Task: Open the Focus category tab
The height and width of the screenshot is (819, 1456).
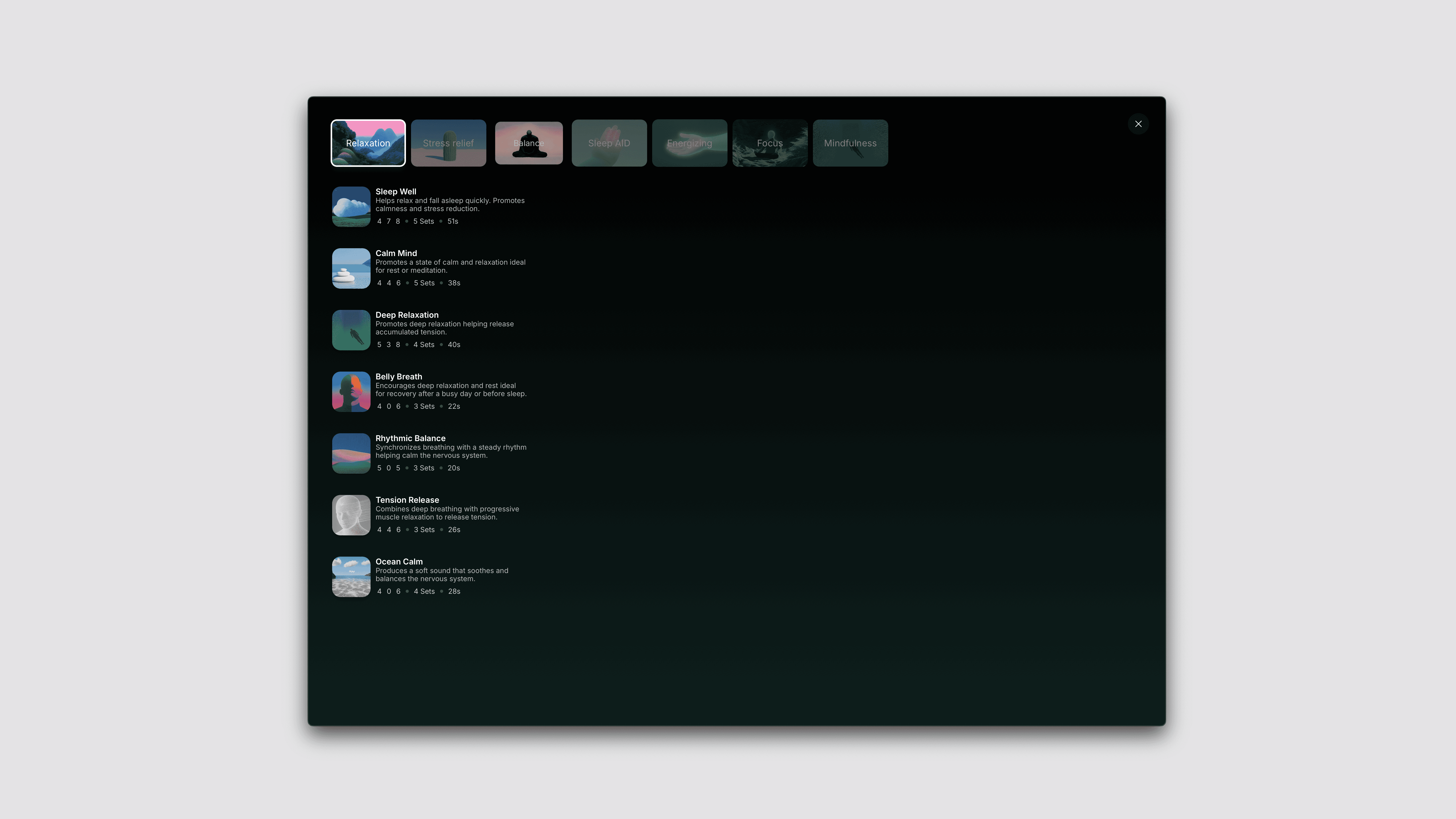Action: tap(769, 143)
